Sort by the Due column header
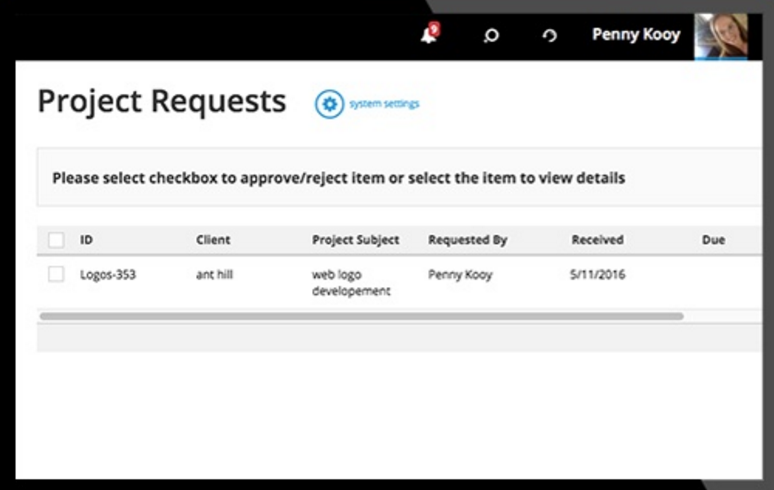This screenshot has width=774, height=490. pyautogui.click(x=713, y=240)
